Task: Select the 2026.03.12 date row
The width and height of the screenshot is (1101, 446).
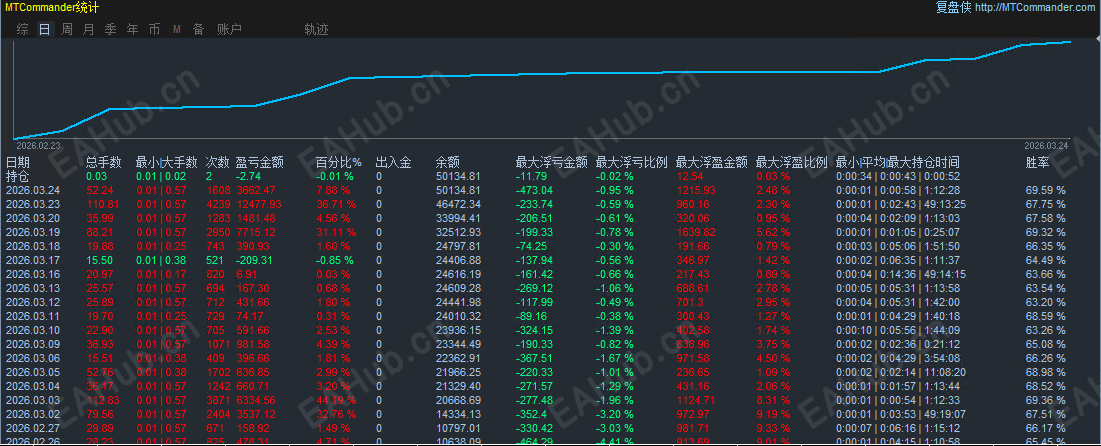Action: pyautogui.click(x=35, y=303)
